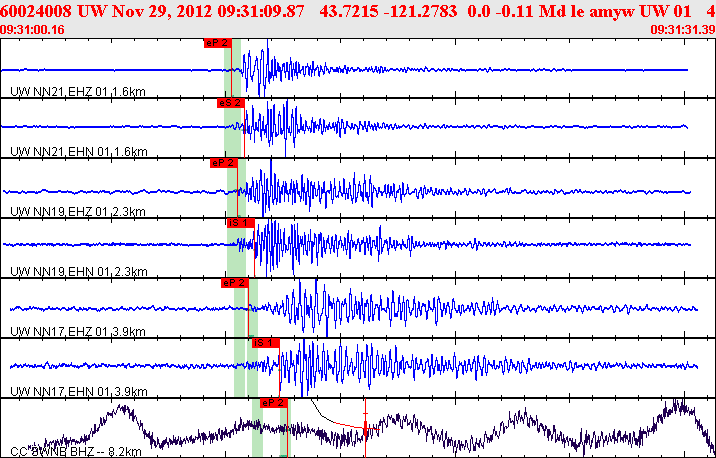
Task: Click the end time 09:31:31.39 label
Action: (683, 30)
